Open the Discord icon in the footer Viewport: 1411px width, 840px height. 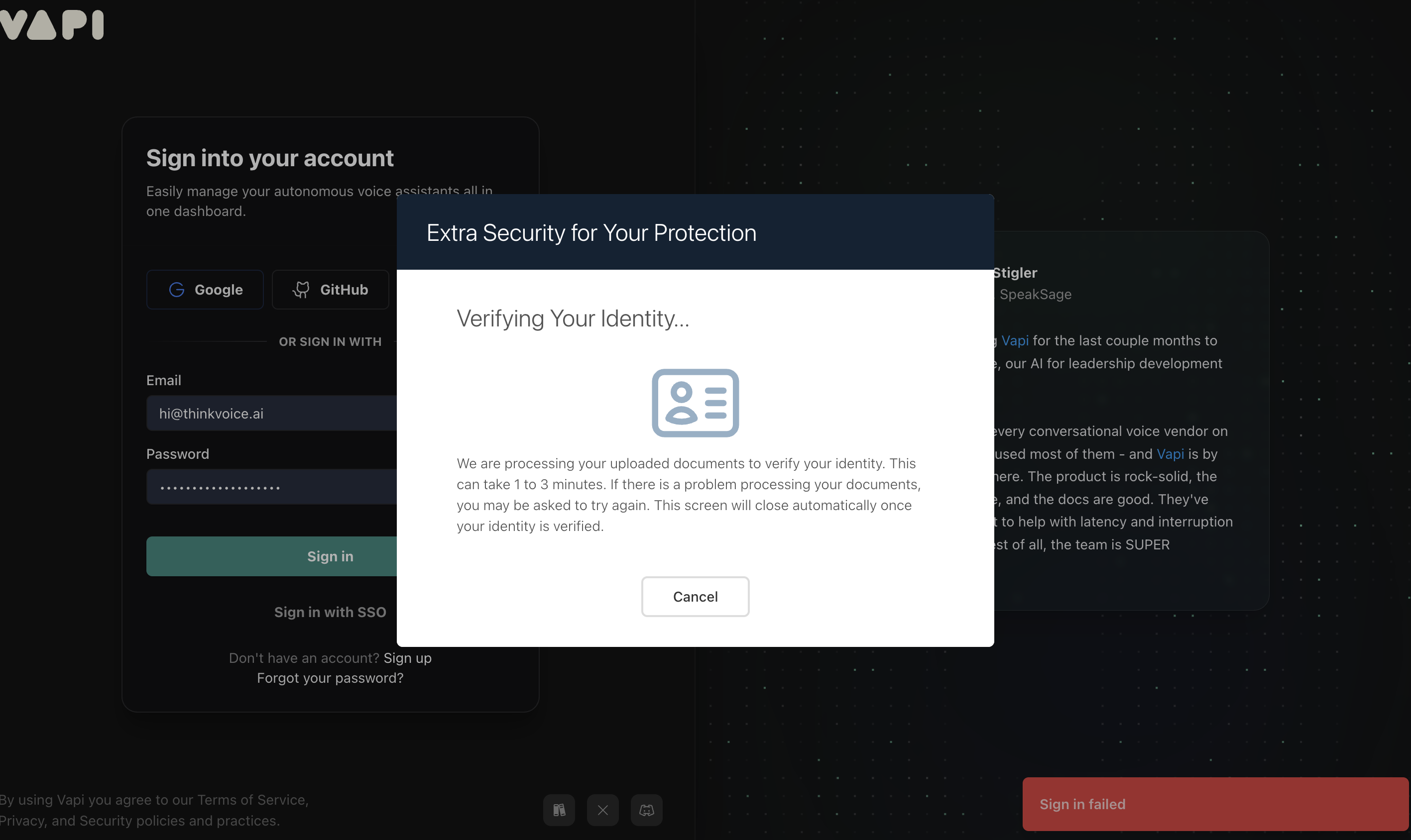click(x=647, y=810)
